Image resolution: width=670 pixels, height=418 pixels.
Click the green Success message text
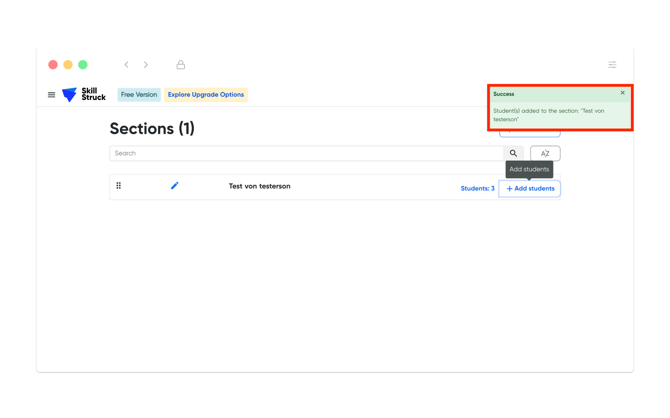click(548, 115)
